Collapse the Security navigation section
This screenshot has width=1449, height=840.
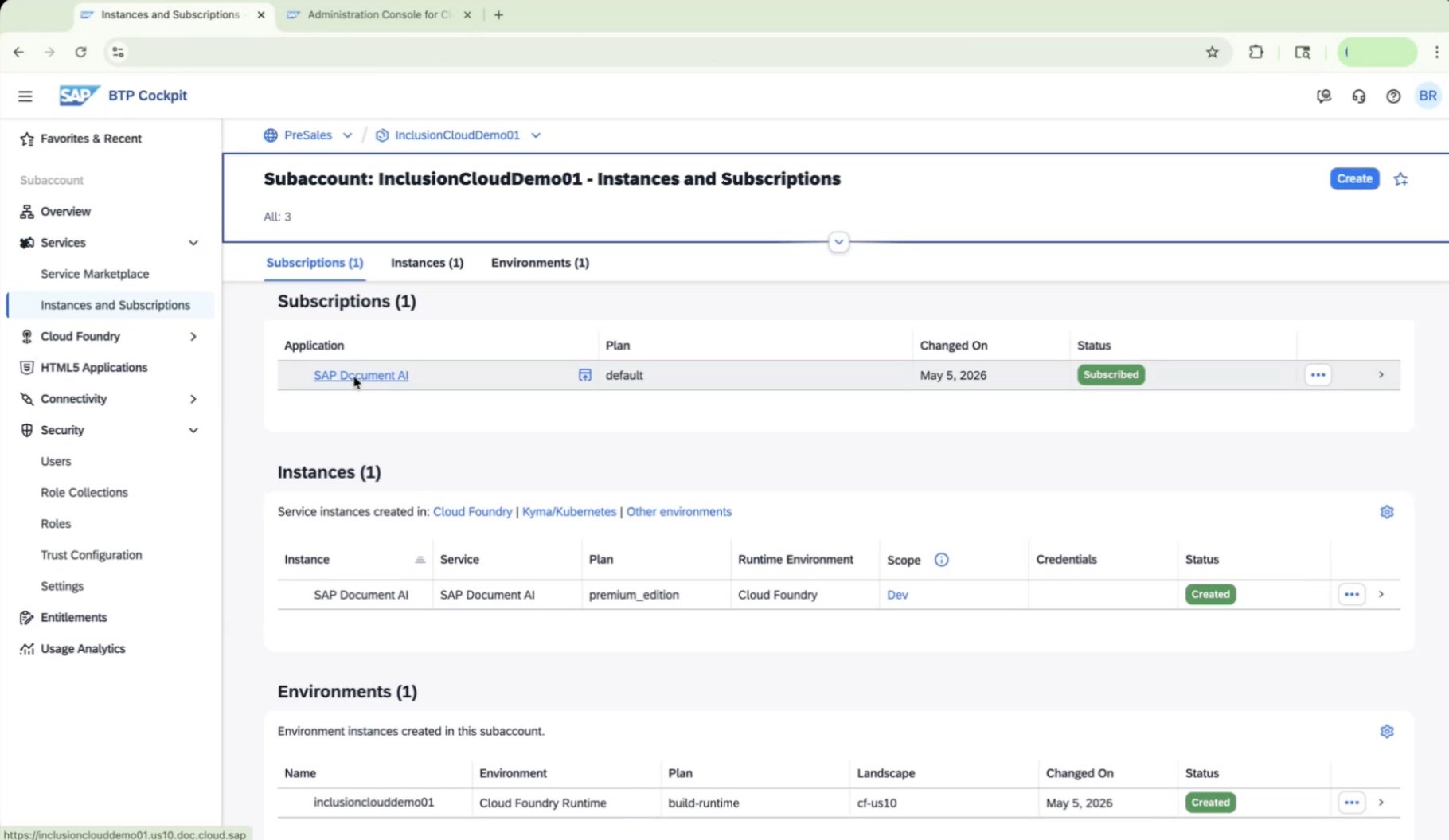pyautogui.click(x=193, y=430)
